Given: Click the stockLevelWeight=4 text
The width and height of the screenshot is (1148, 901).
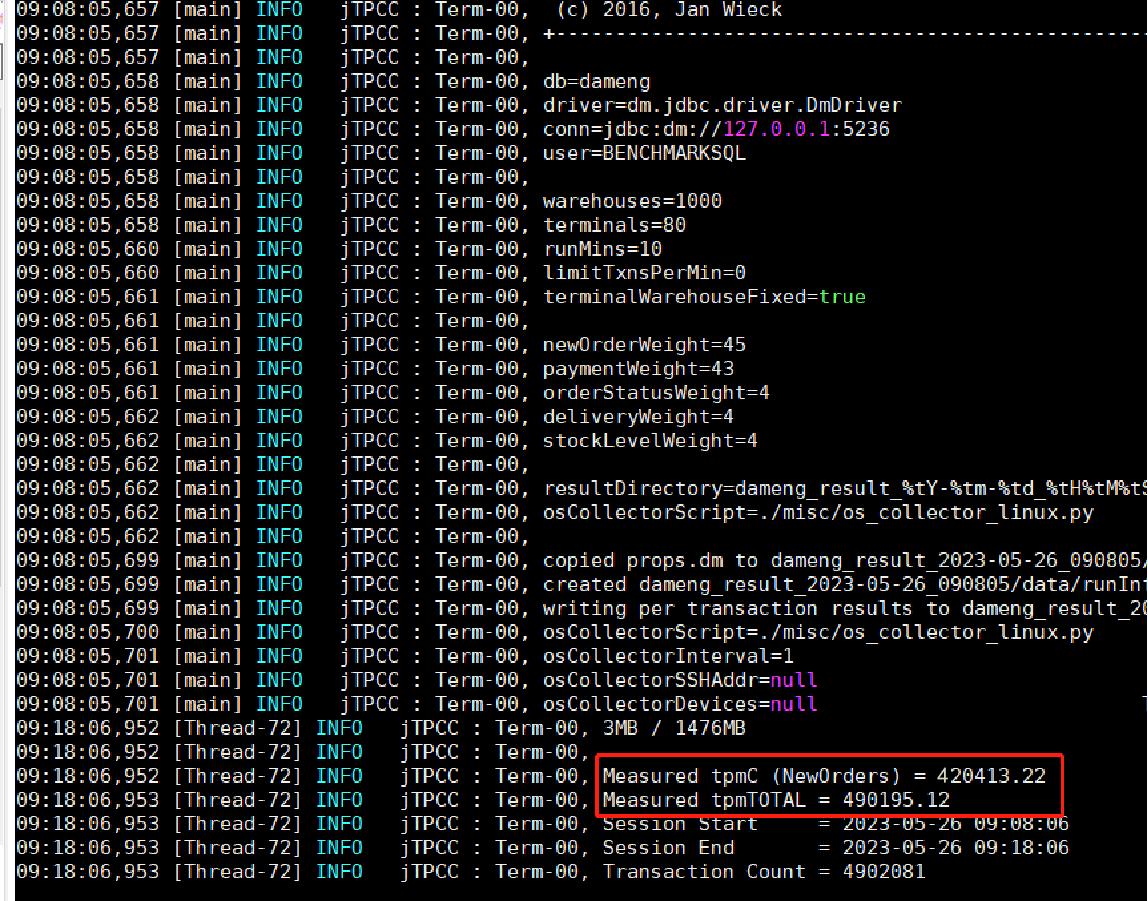Looking at the screenshot, I should click(650, 441).
